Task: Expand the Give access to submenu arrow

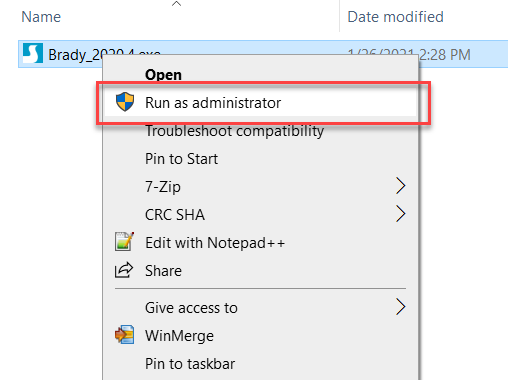Action: pyautogui.click(x=401, y=307)
